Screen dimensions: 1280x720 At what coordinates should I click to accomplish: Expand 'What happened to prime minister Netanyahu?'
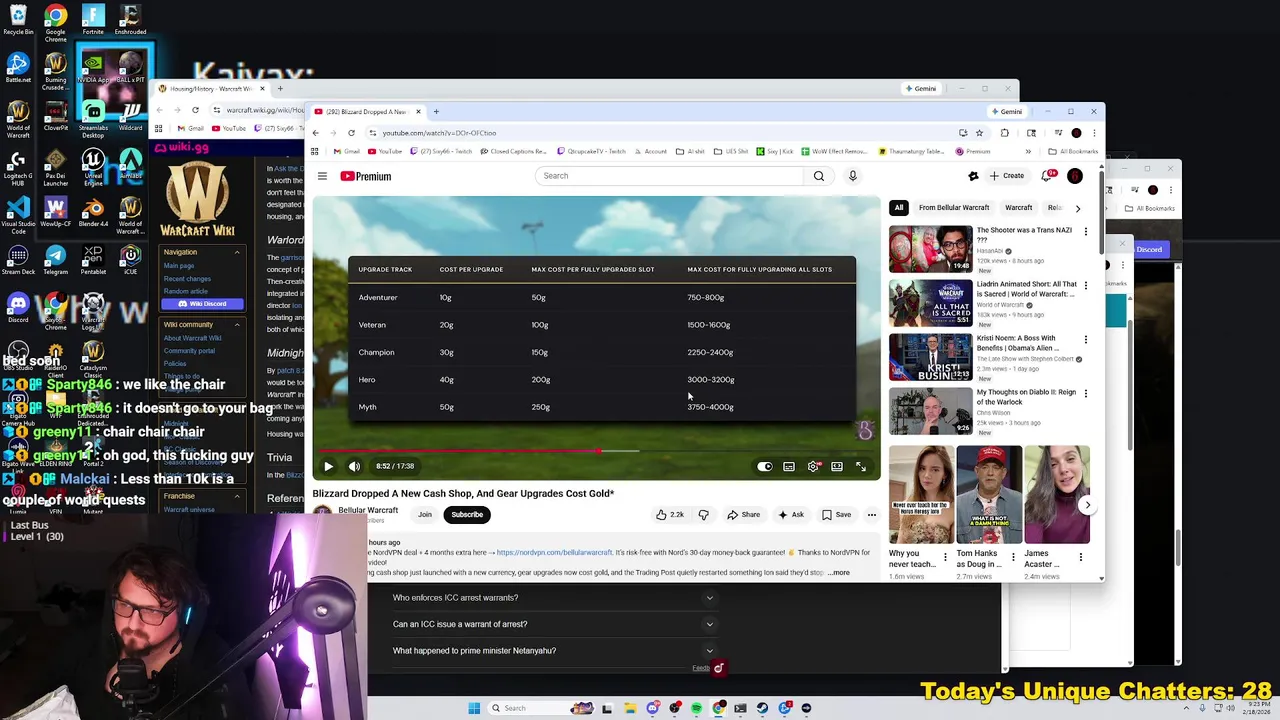coord(554,651)
